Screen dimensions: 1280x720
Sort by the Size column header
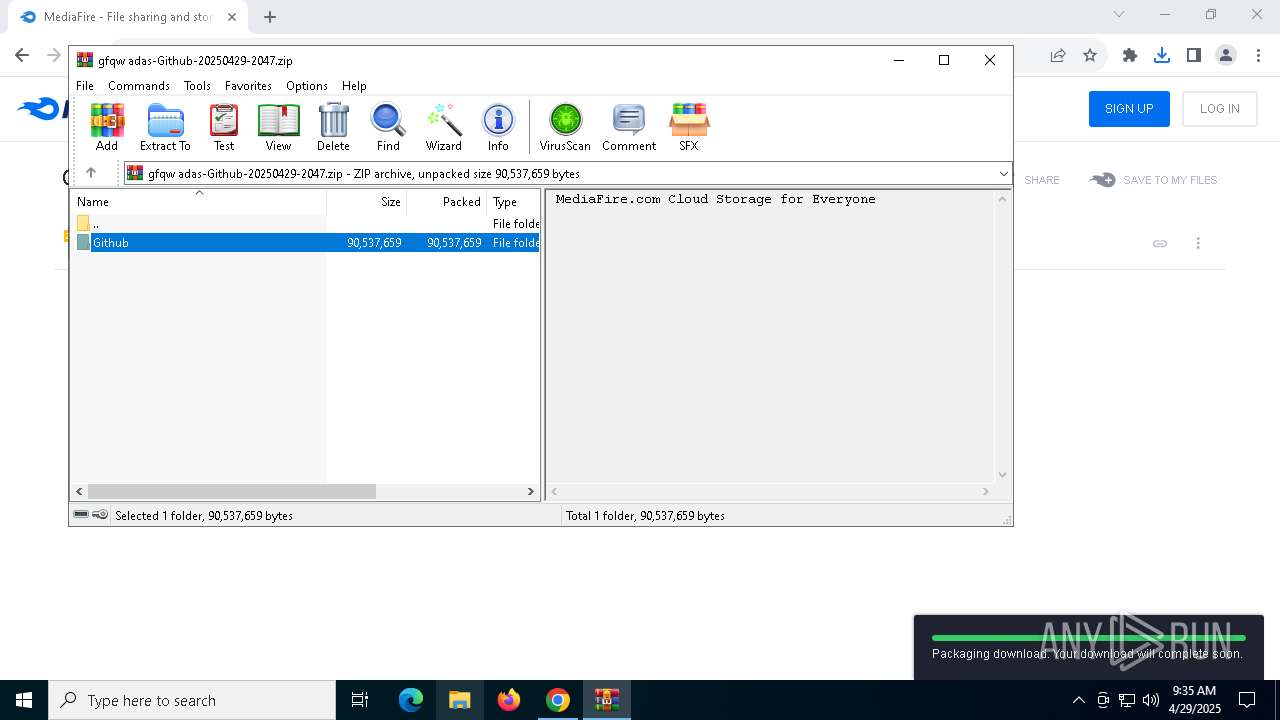pyautogui.click(x=366, y=202)
